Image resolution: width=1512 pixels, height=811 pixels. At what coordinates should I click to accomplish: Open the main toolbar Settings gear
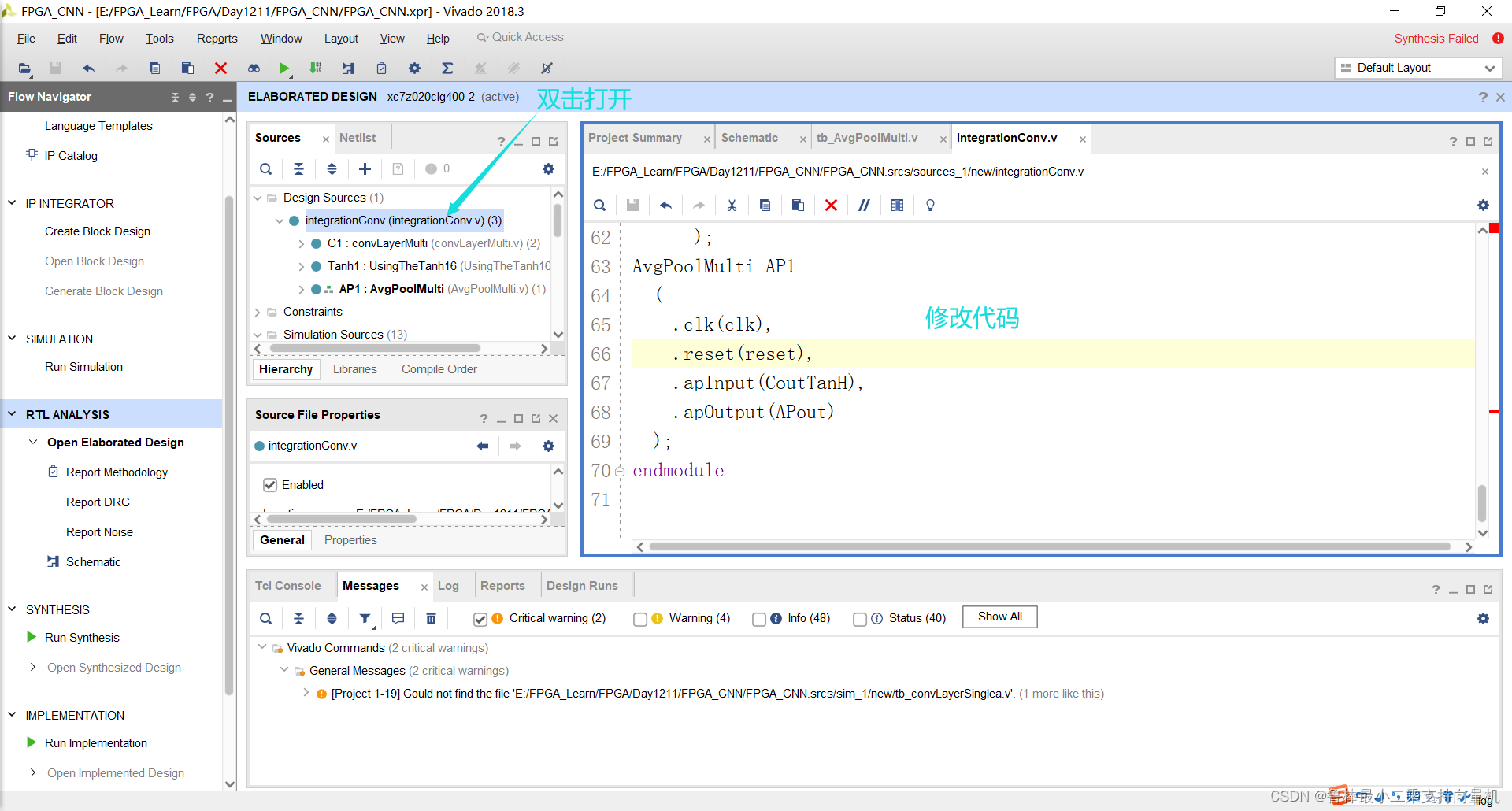414,69
